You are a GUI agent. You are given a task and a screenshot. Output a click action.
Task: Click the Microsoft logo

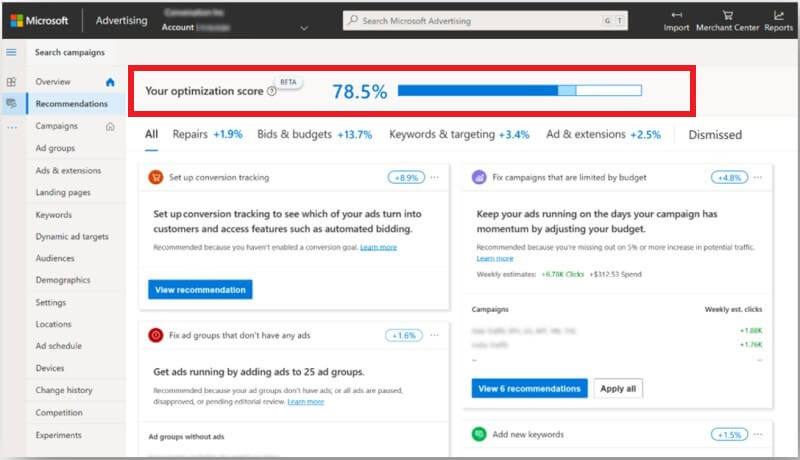(39, 20)
